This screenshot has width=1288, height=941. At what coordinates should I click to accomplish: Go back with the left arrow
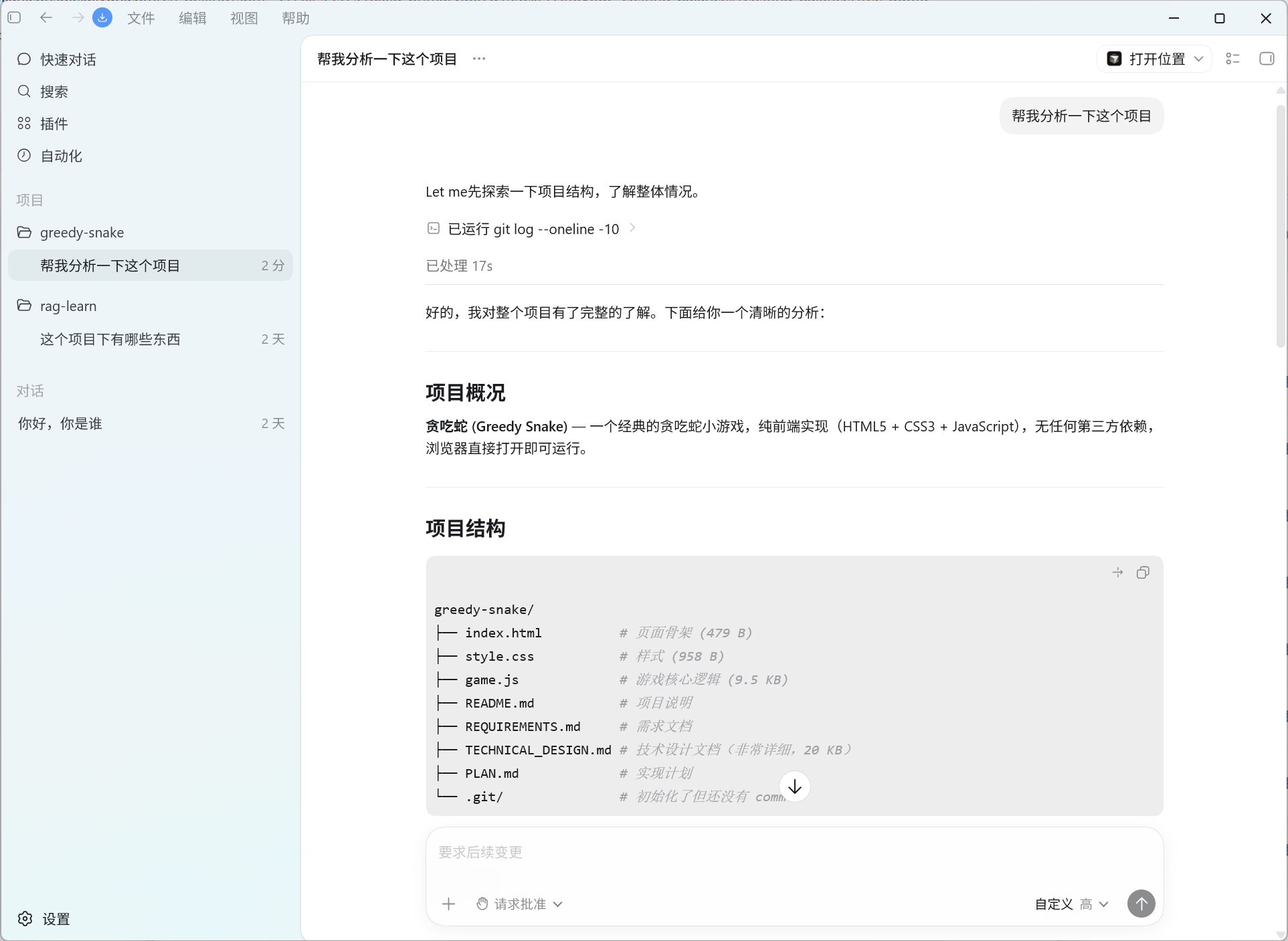(x=46, y=18)
